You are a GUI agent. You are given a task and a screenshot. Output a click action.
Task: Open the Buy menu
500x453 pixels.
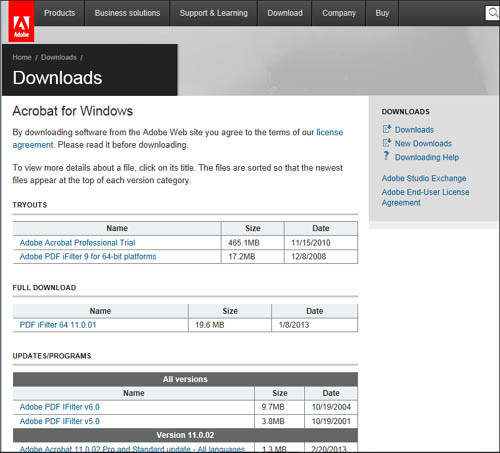click(x=382, y=13)
